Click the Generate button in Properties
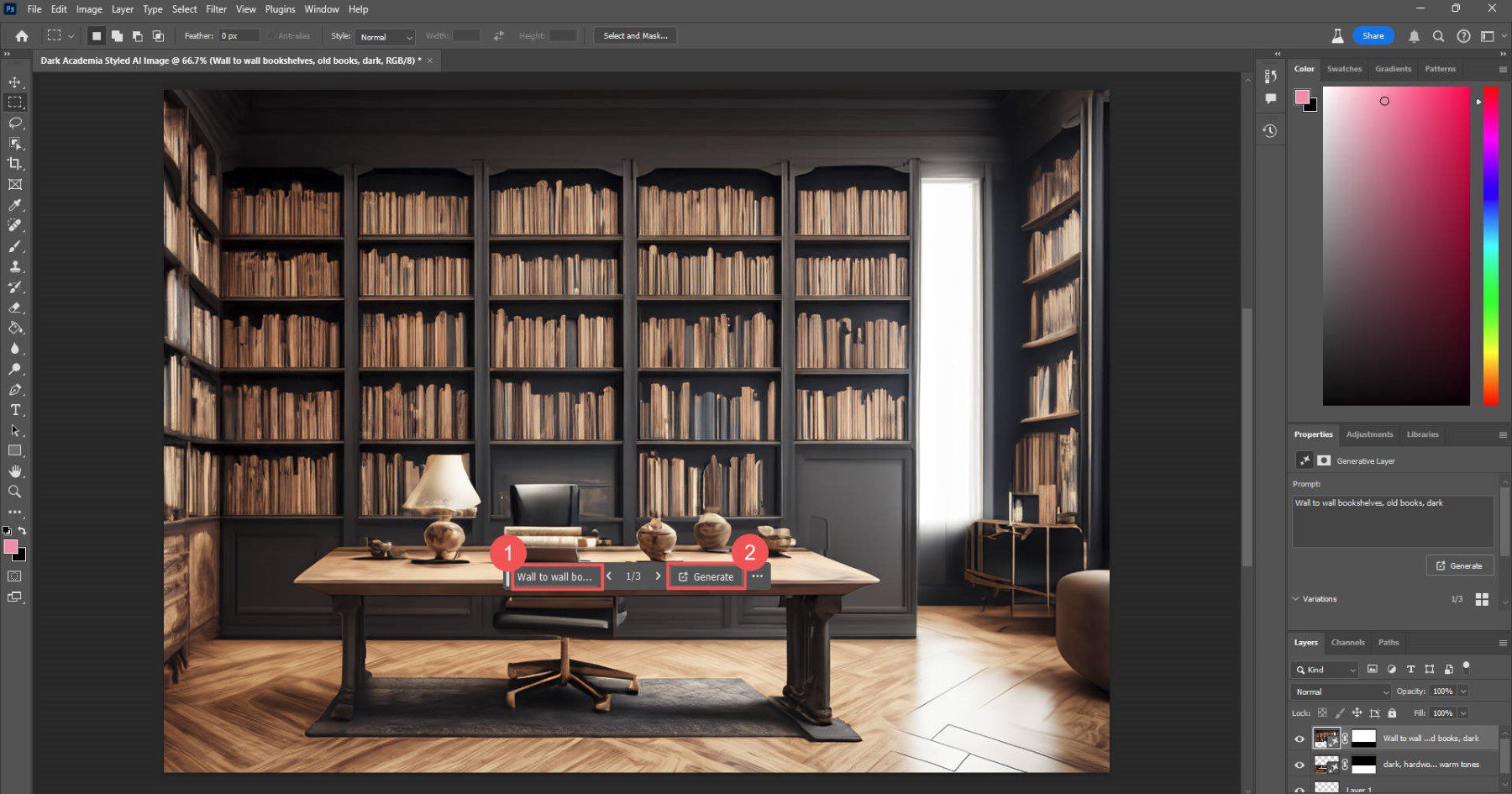Screen dimensions: 1512x794 (1459, 565)
